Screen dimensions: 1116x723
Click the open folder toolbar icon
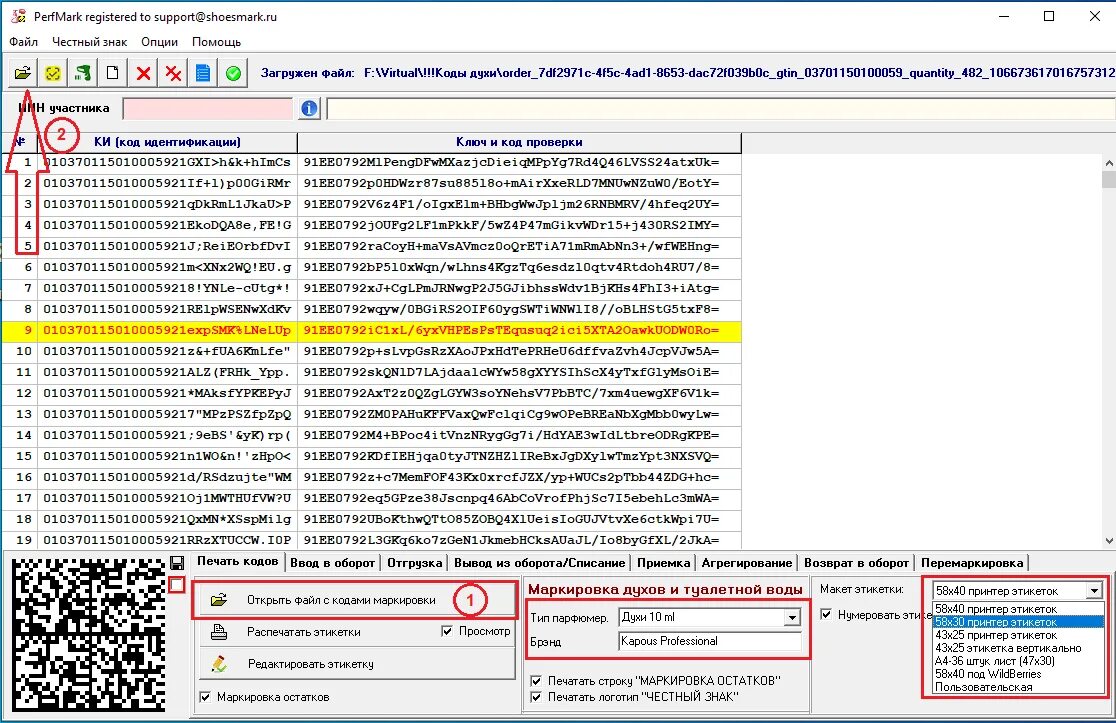point(23,73)
